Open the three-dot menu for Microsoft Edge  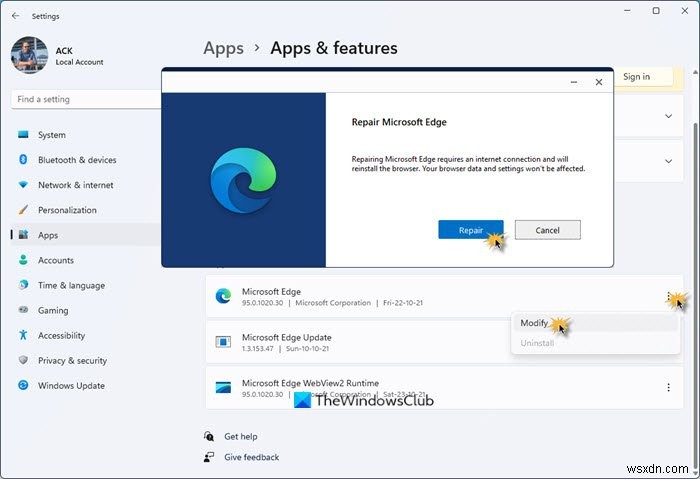click(668, 296)
